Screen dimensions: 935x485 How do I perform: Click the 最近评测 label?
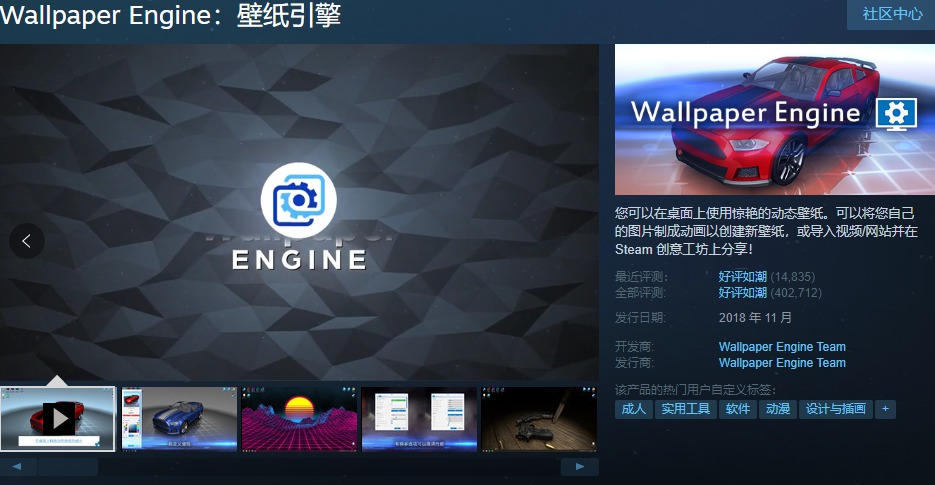[x=642, y=277]
